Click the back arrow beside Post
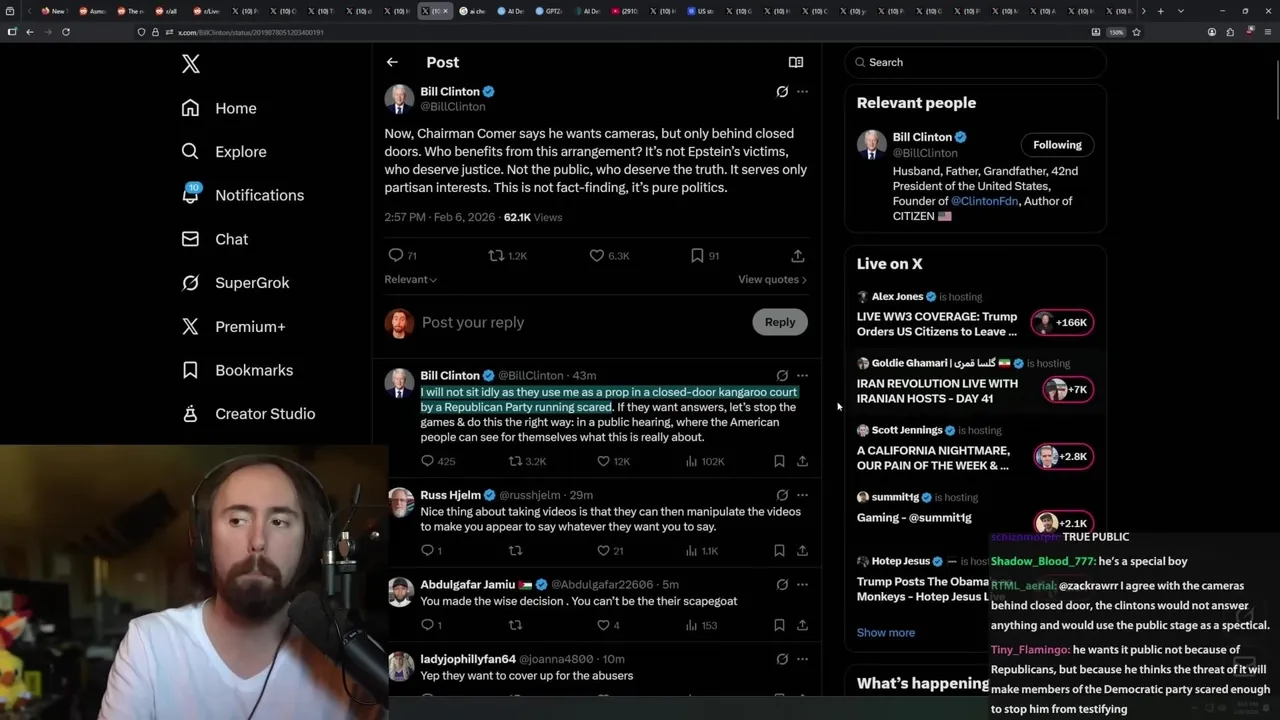The height and width of the screenshot is (720, 1280). (x=392, y=62)
